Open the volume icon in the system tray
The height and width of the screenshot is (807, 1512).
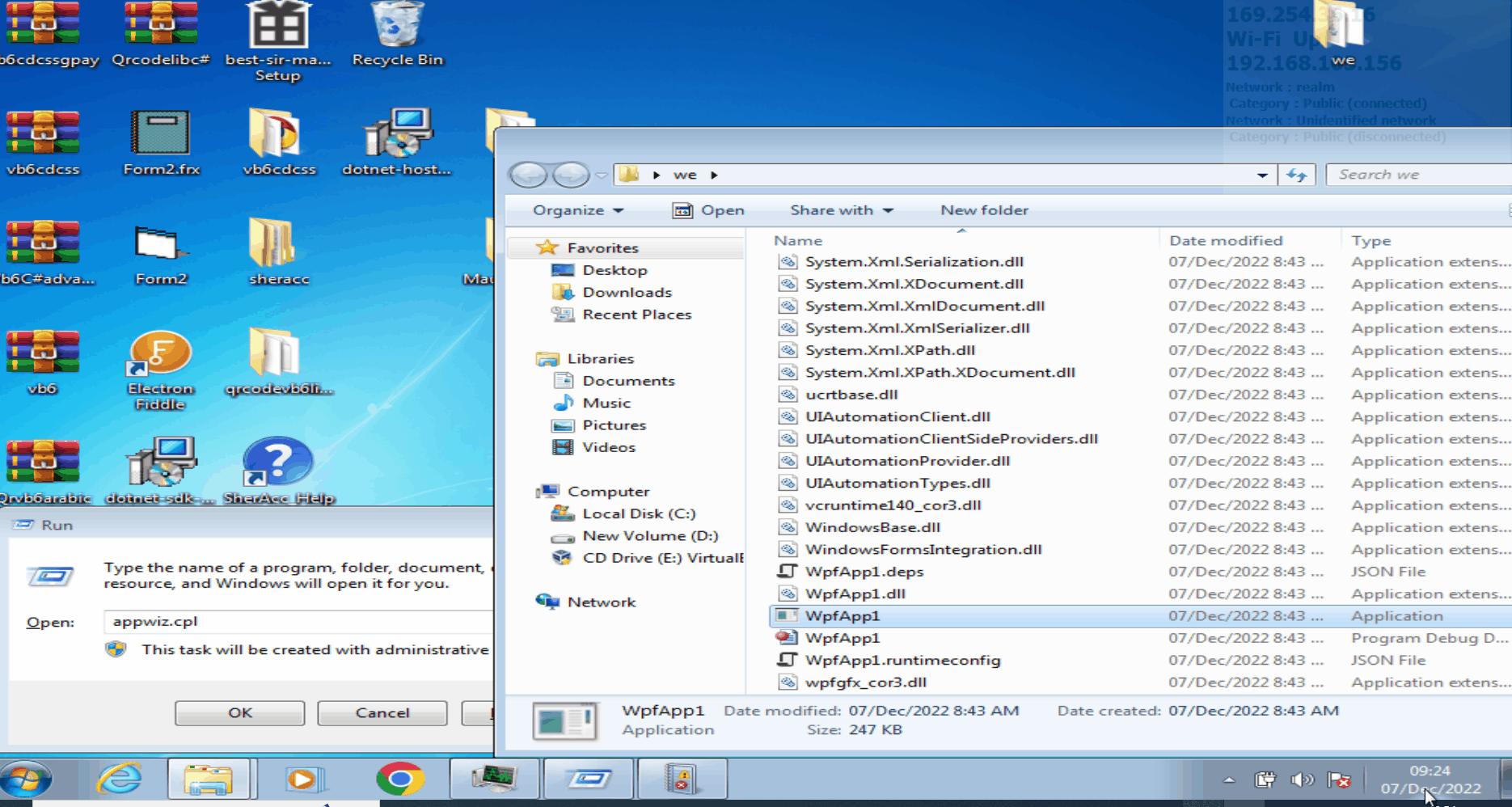tap(1302, 780)
